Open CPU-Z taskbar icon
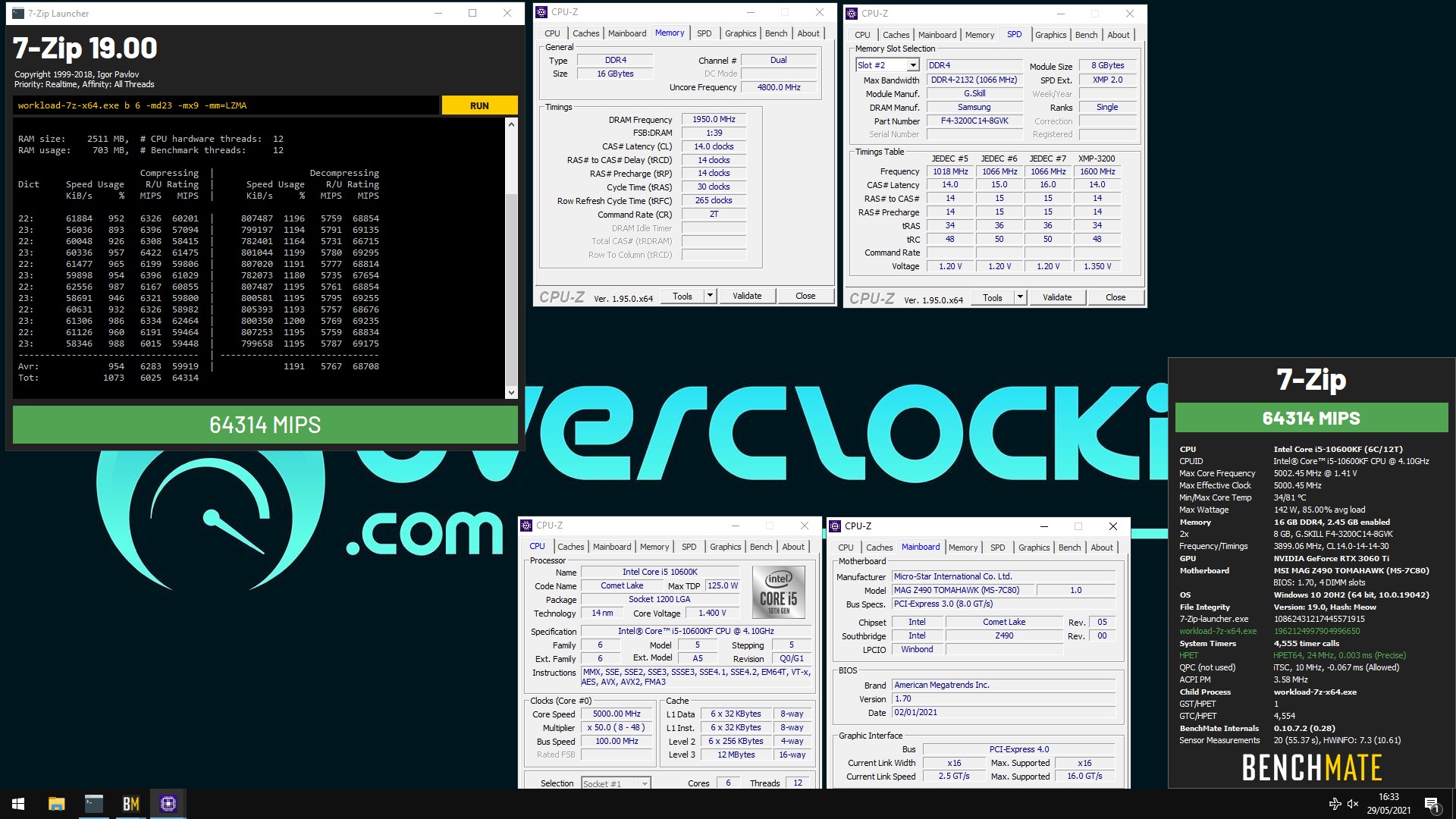This screenshot has height=819, width=1456. coord(168,804)
